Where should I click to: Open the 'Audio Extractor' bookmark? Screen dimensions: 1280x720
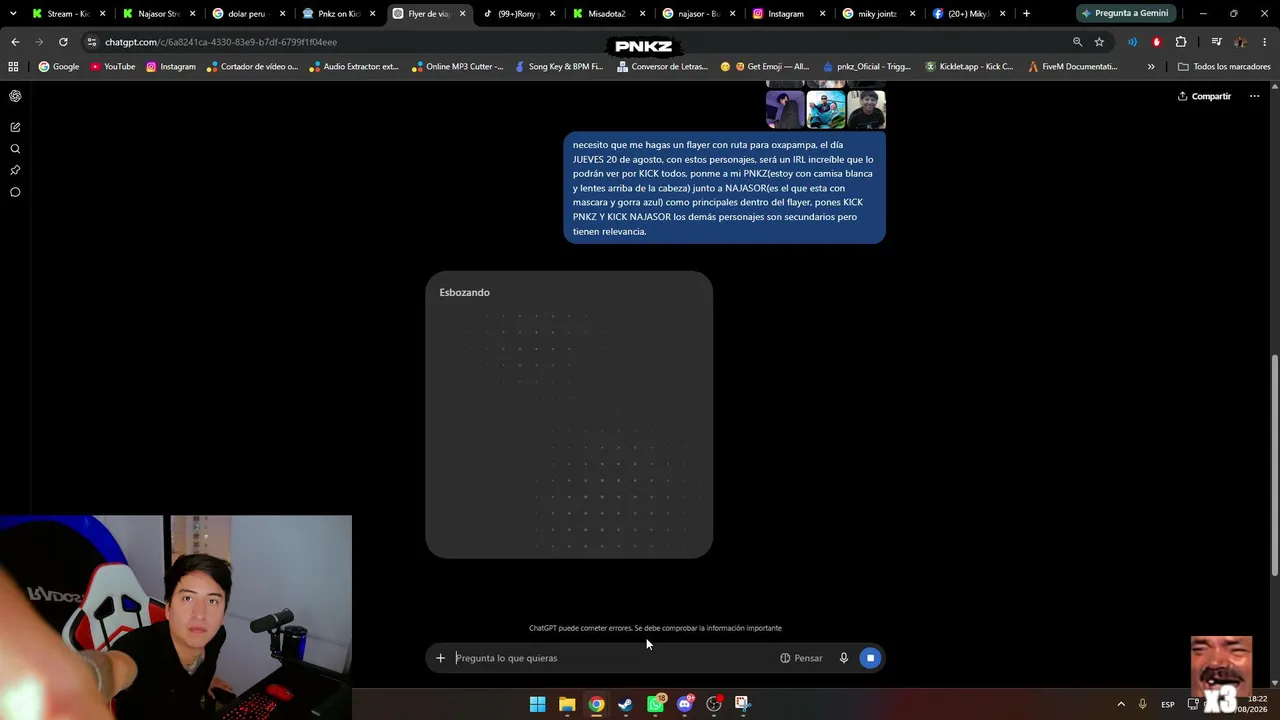pyautogui.click(x=354, y=67)
